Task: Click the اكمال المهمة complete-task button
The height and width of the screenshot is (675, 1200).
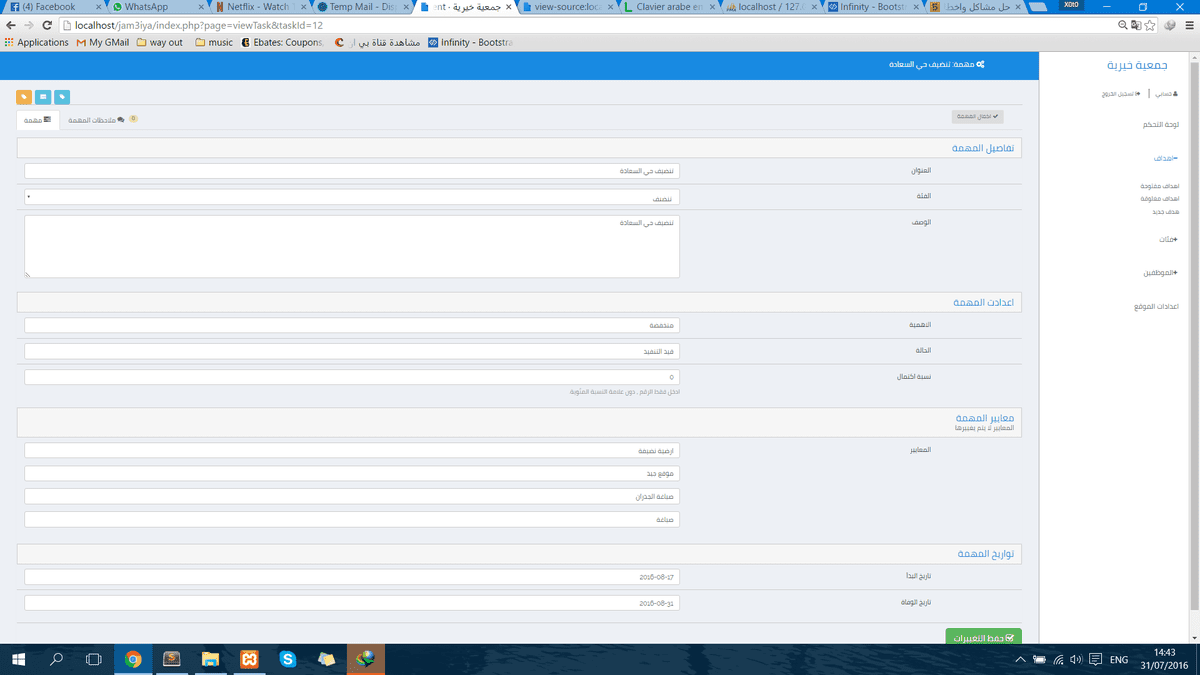Action: (x=977, y=117)
